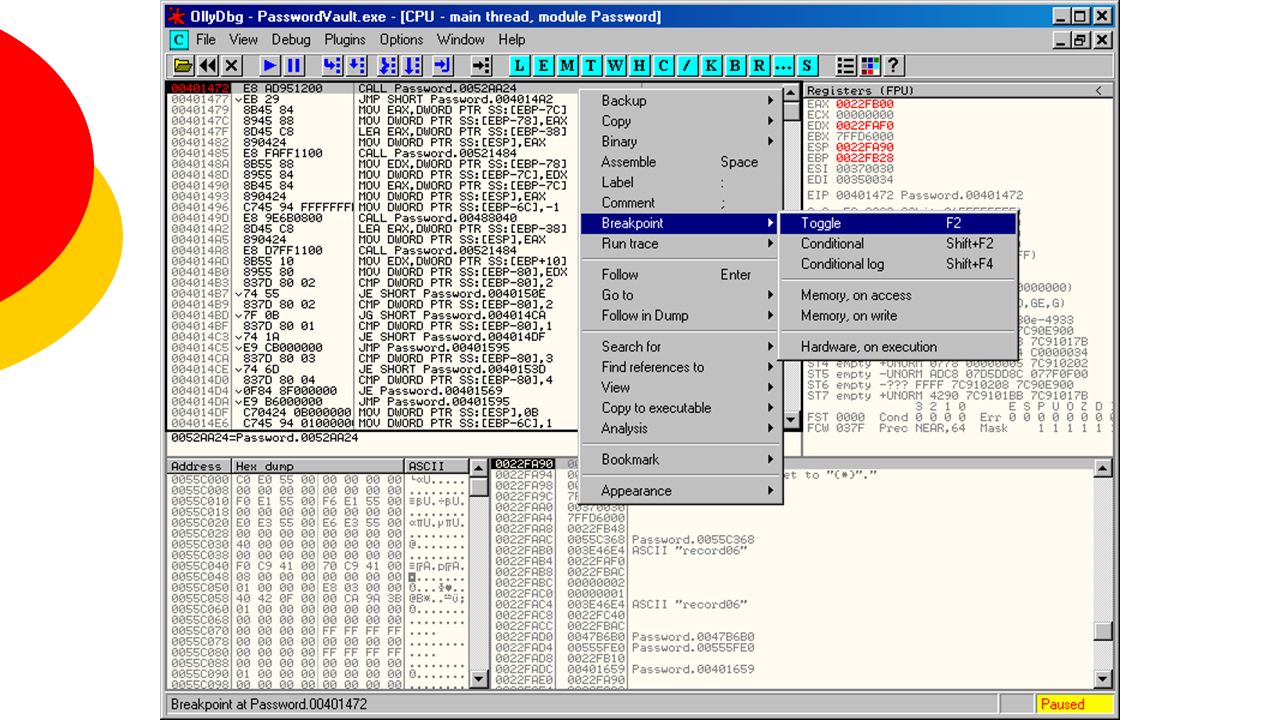Expand the Copy to executable submenu
The width and height of the screenshot is (1280, 720).
tap(681, 407)
